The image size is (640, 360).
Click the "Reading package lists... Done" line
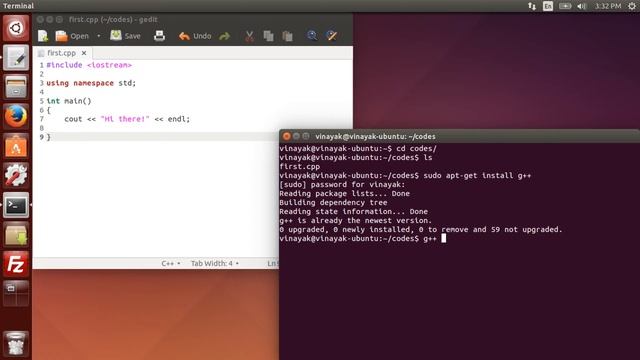[x=344, y=193]
